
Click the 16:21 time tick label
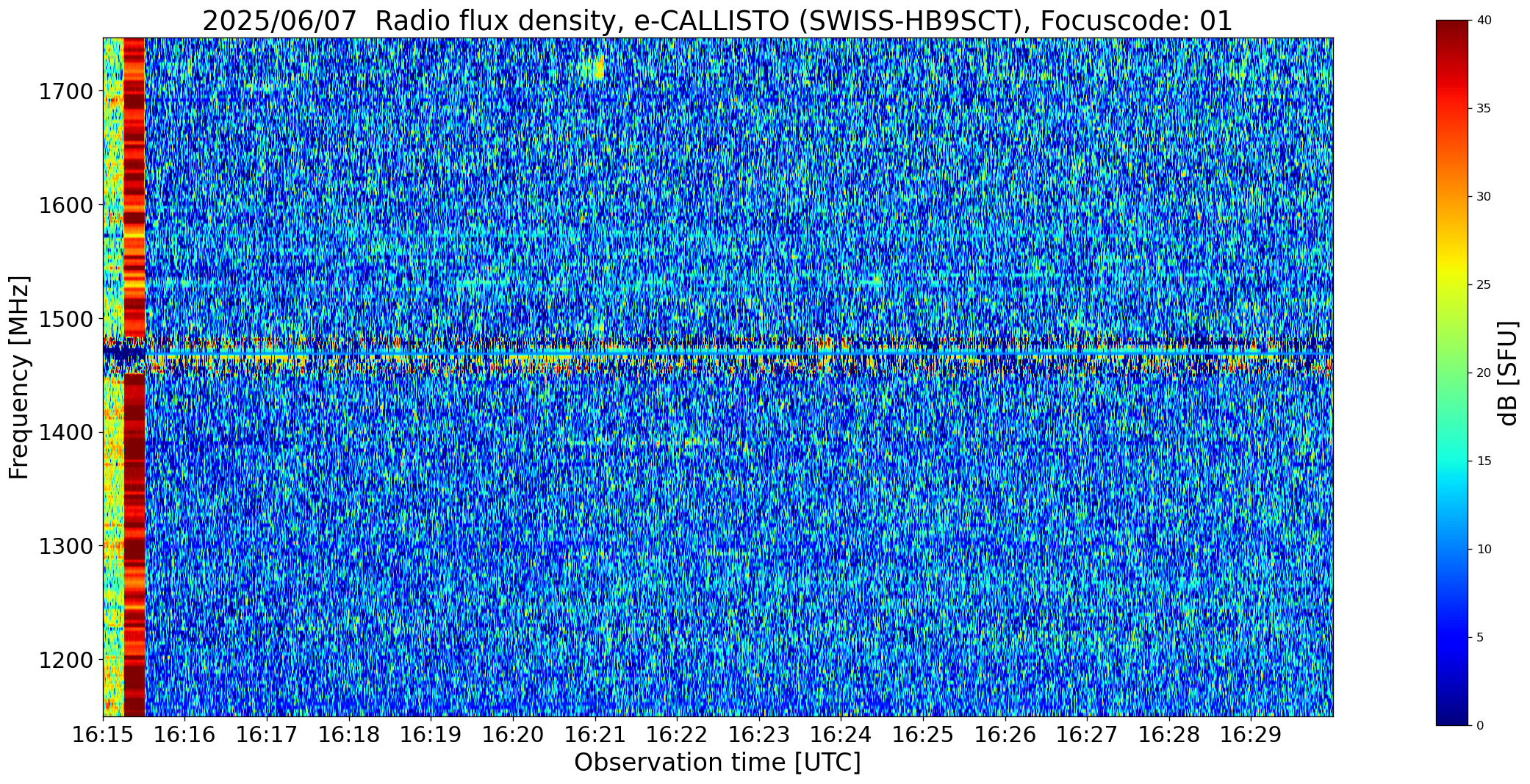tap(595, 734)
